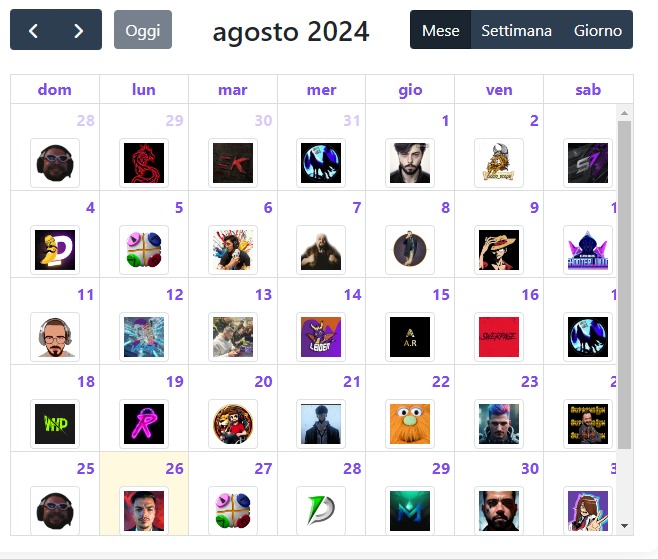Open the orange fuzzy monster avatar on 22
The width and height of the screenshot is (658, 559).
(x=410, y=424)
